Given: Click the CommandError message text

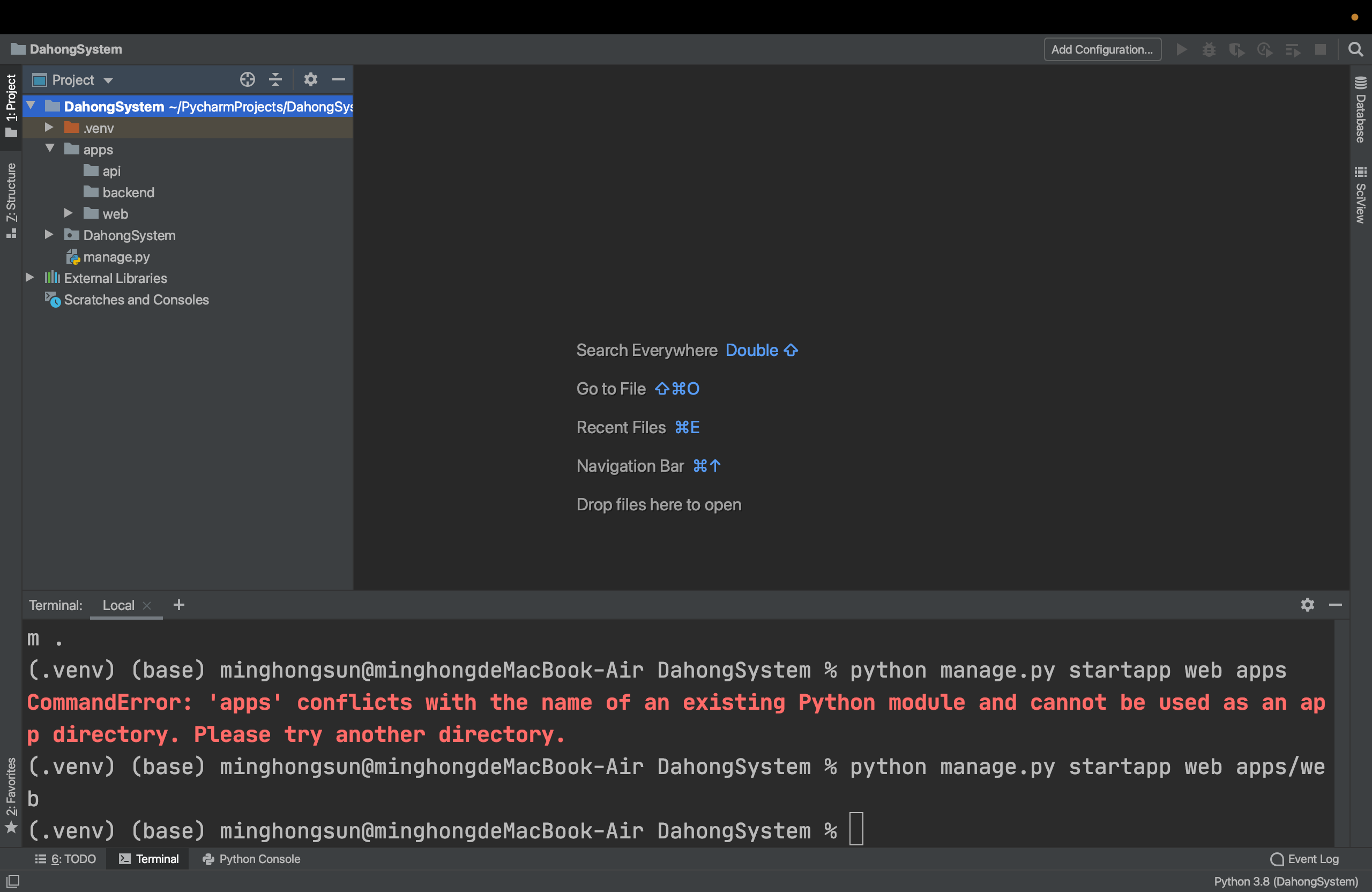Looking at the screenshot, I should coord(676,718).
